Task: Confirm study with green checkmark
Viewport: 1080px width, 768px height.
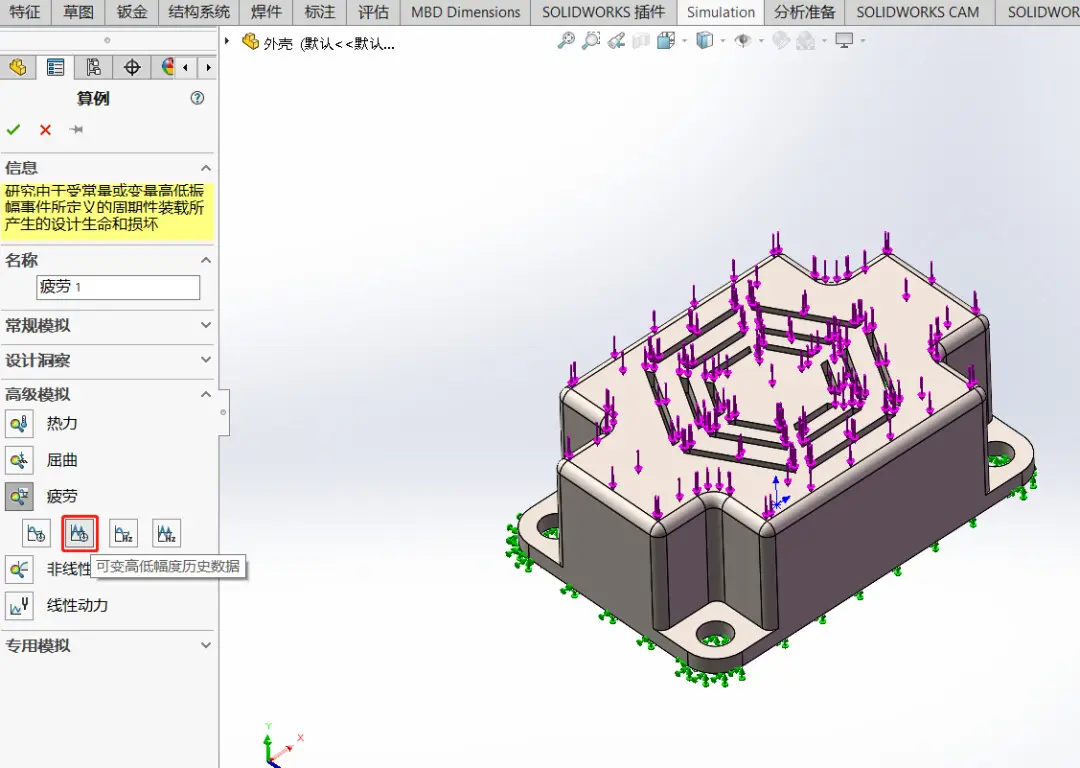Action: pos(13,129)
